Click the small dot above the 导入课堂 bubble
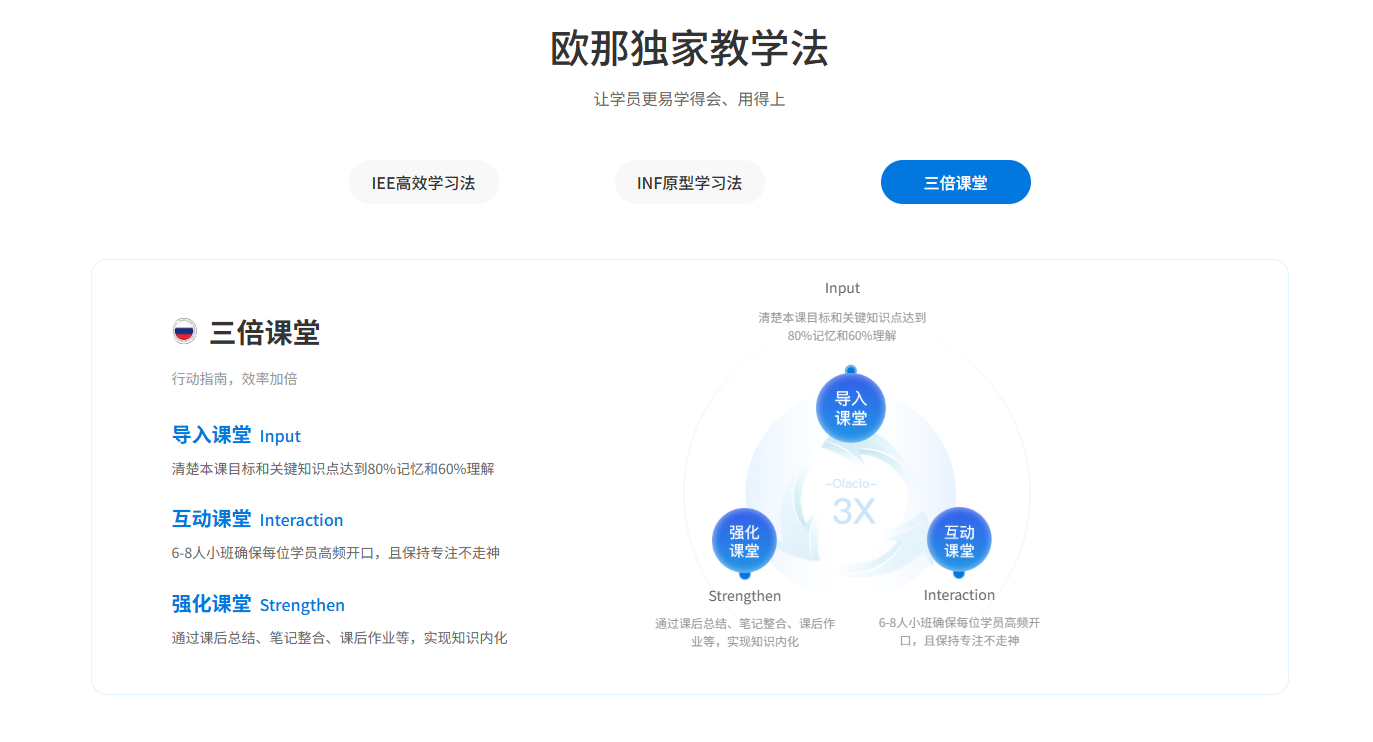Screen dimensions: 1373x742 (x=851, y=370)
